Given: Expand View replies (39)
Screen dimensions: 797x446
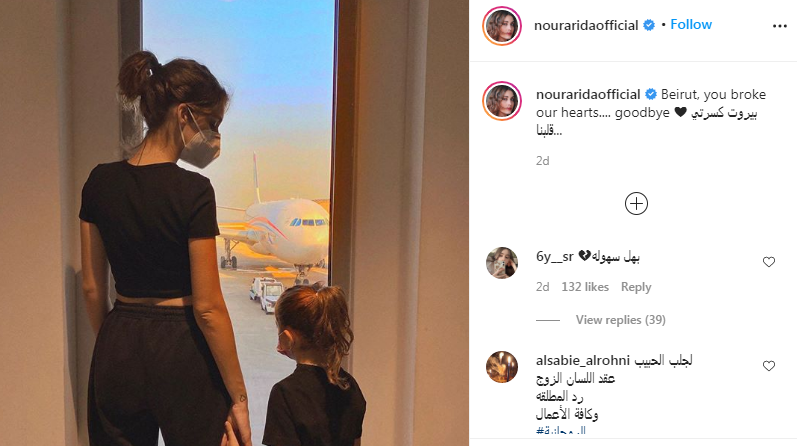Looking at the screenshot, I should click(x=620, y=320).
